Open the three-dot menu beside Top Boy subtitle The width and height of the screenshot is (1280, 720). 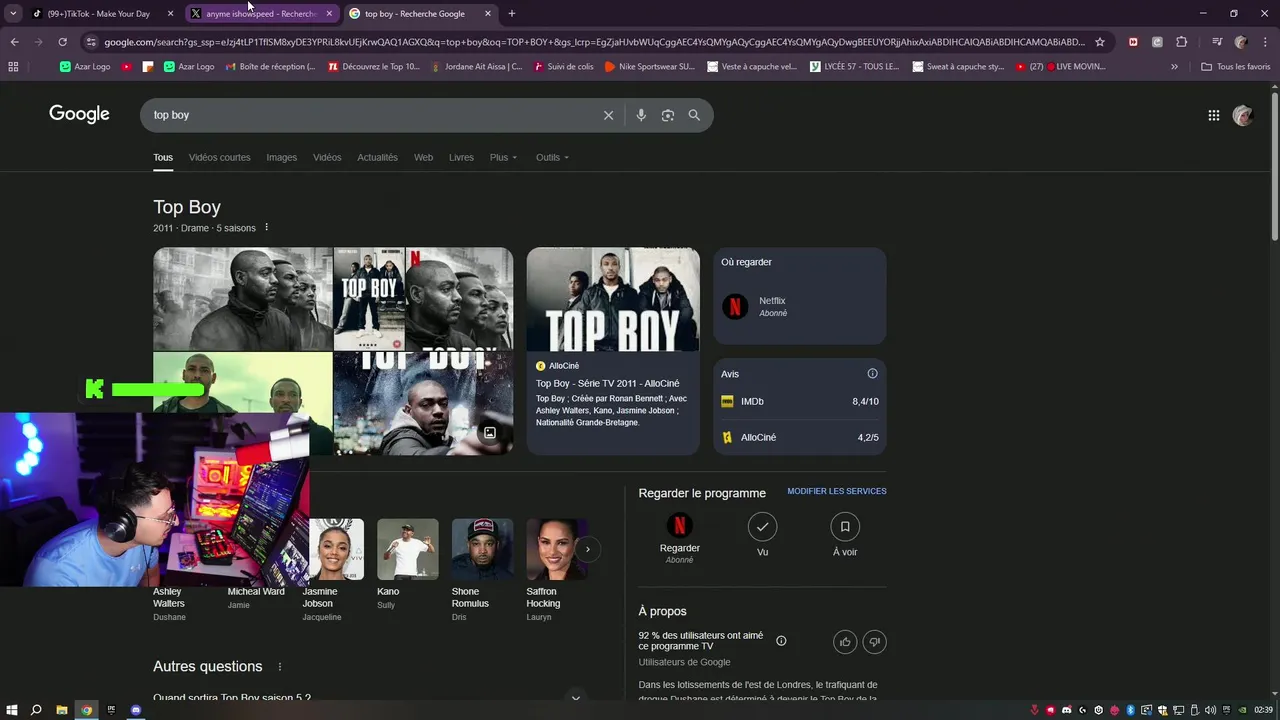266,228
